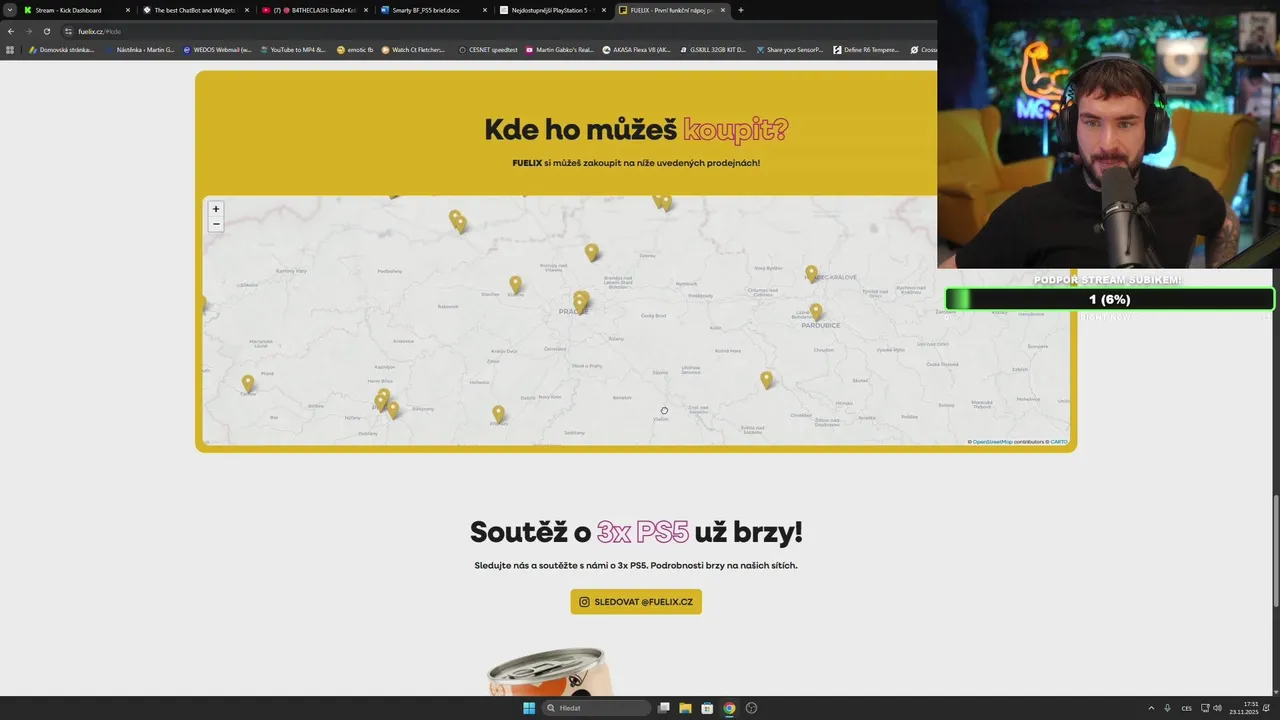The height and width of the screenshot is (720, 1280).
Task: Open Chrome from taskbar
Action: pyautogui.click(x=729, y=708)
